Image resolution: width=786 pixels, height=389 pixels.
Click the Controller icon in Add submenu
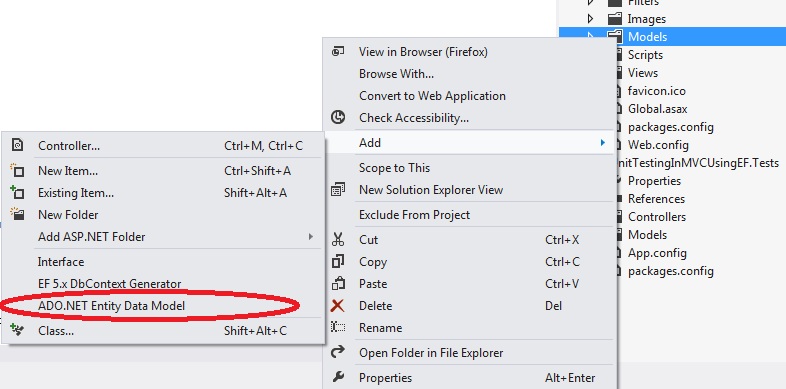tap(18, 145)
